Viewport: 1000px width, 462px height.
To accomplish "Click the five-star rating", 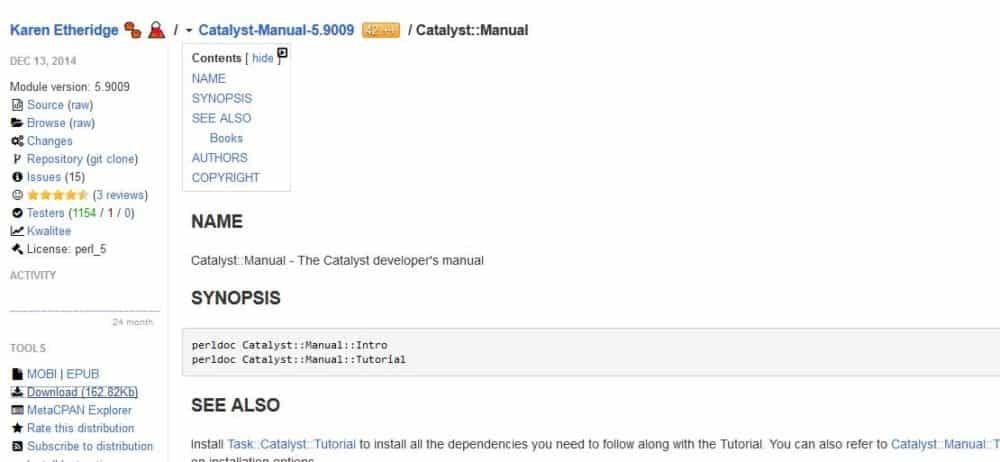I will pyautogui.click(x=58, y=195).
